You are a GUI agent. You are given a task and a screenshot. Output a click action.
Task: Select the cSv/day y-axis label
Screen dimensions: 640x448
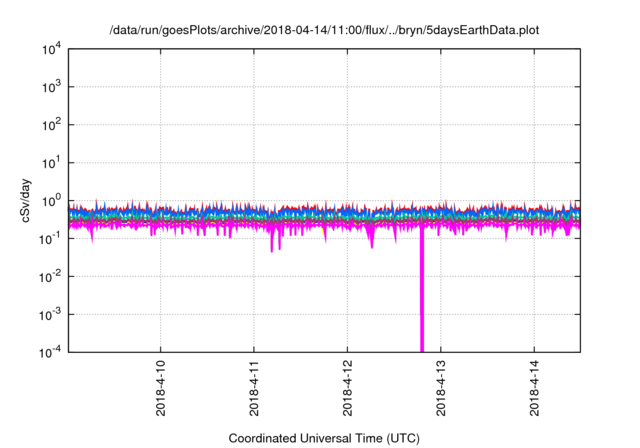click(x=25, y=200)
